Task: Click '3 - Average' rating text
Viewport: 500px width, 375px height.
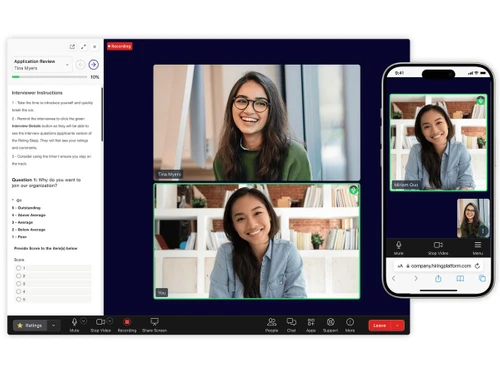Action: [22, 222]
